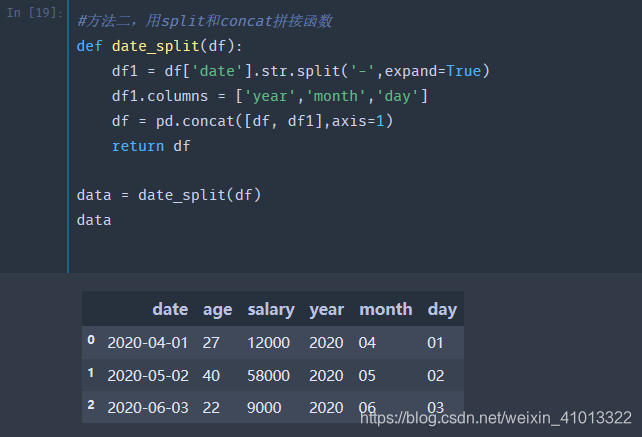This screenshot has height=437, width=642.
Task: Click the 'return df' line
Action: [151, 146]
